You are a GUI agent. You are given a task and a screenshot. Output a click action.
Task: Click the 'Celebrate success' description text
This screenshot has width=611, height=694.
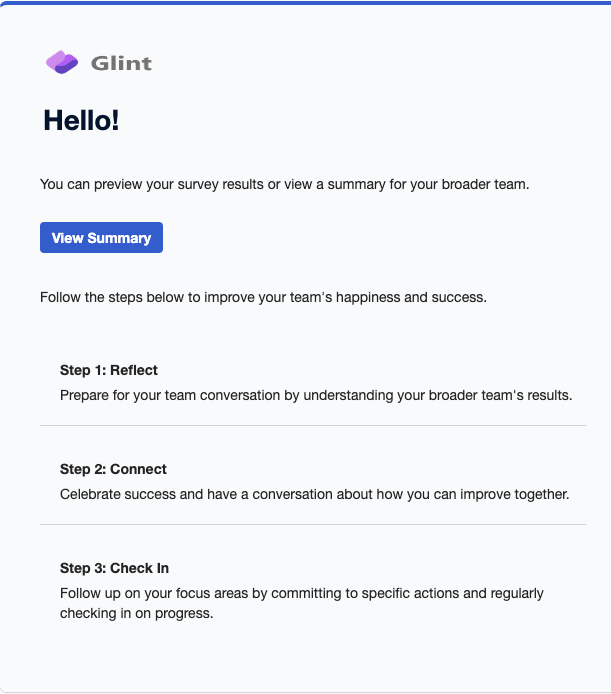click(x=315, y=494)
